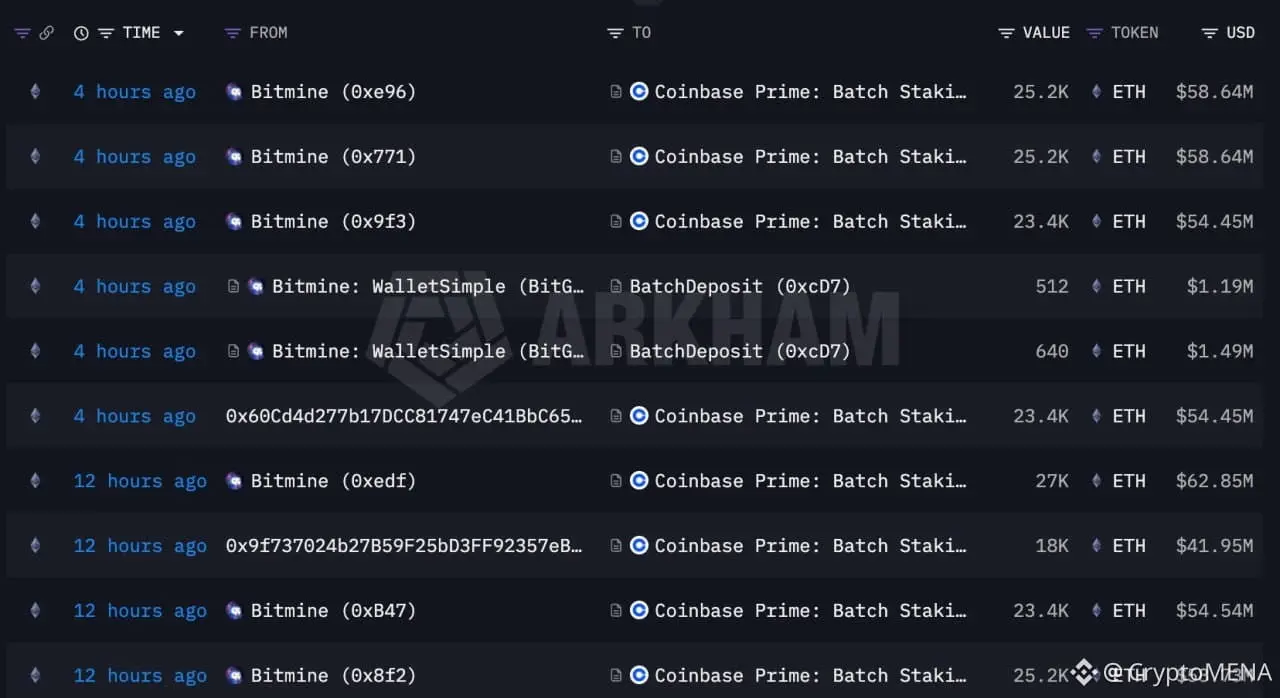The image size is (1280, 698).
Task: Open the VALUE column filter
Action: pyautogui.click(x=1006, y=33)
